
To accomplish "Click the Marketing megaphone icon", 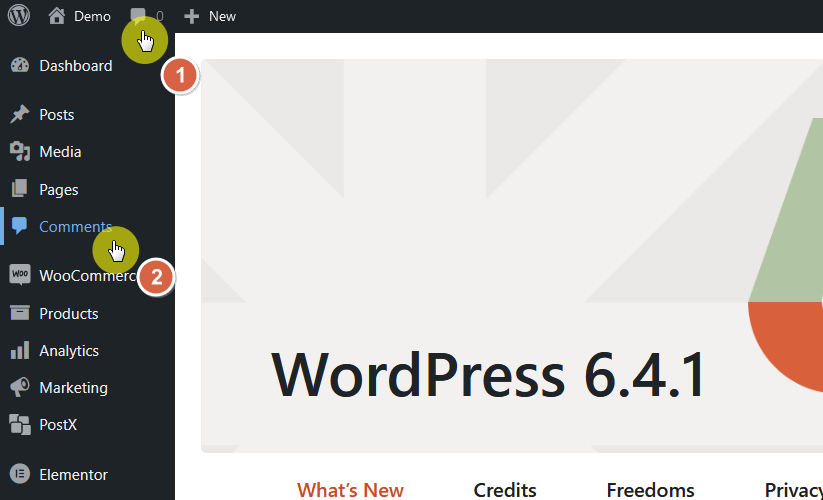I will tap(20, 387).
